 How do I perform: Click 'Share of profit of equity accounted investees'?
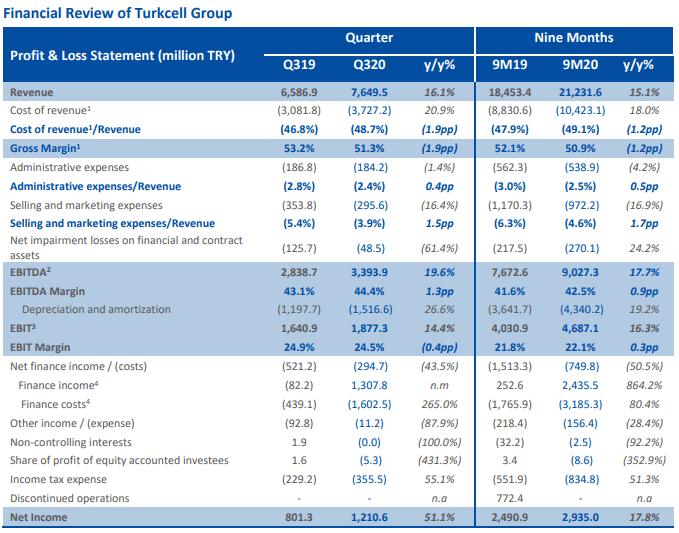119,460
